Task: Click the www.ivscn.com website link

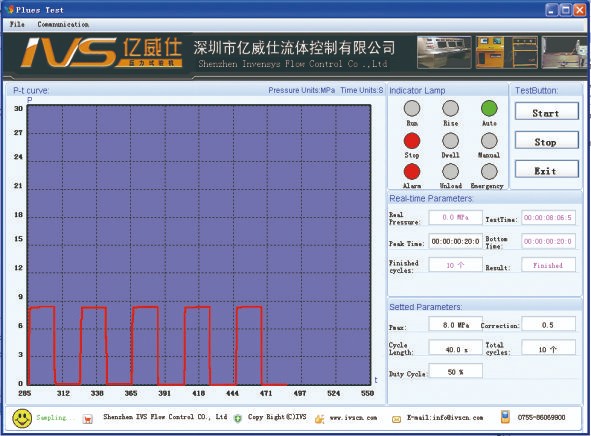Action: 353,418
